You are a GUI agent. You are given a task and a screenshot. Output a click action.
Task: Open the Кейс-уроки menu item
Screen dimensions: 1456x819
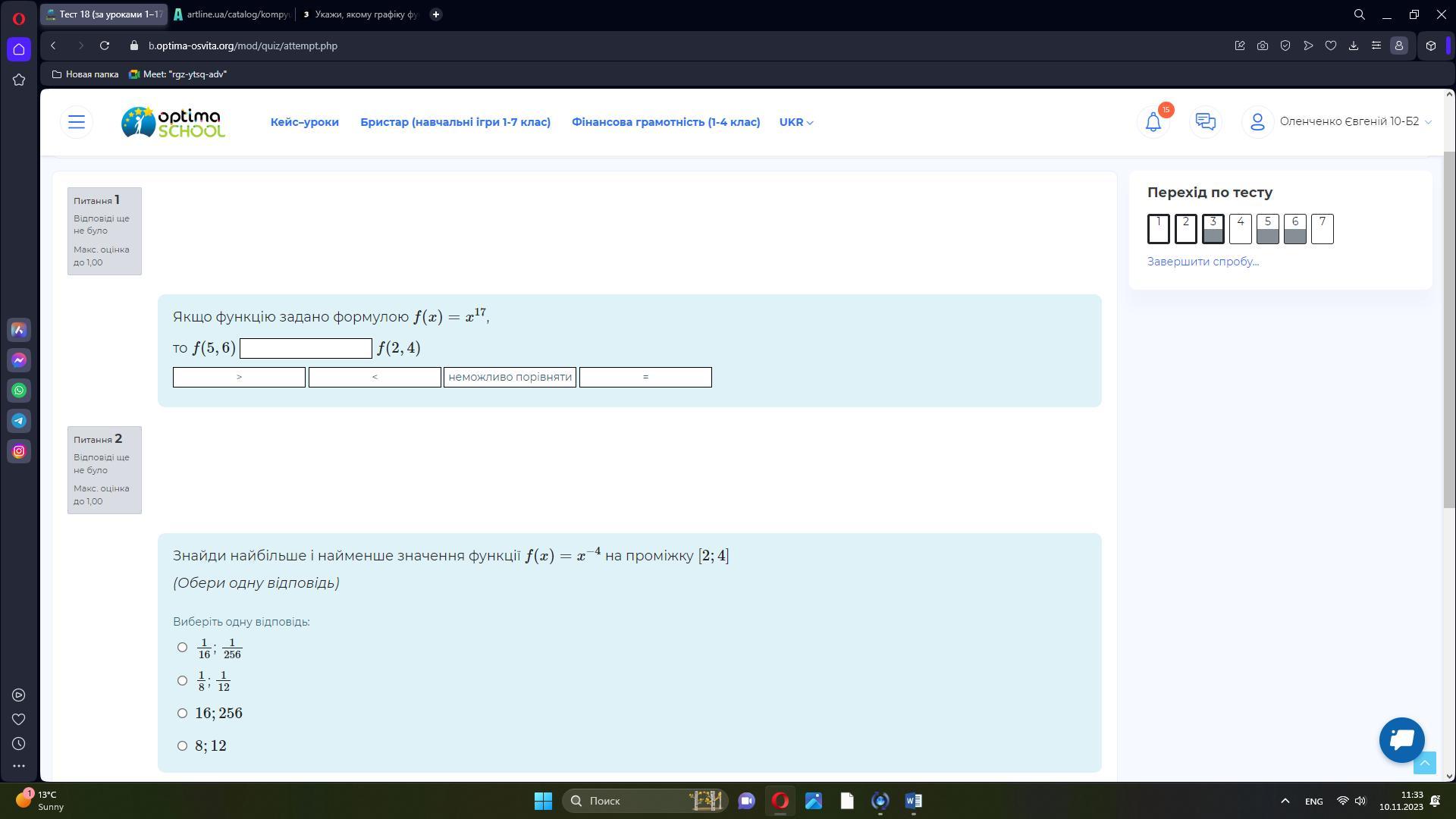click(x=304, y=122)
